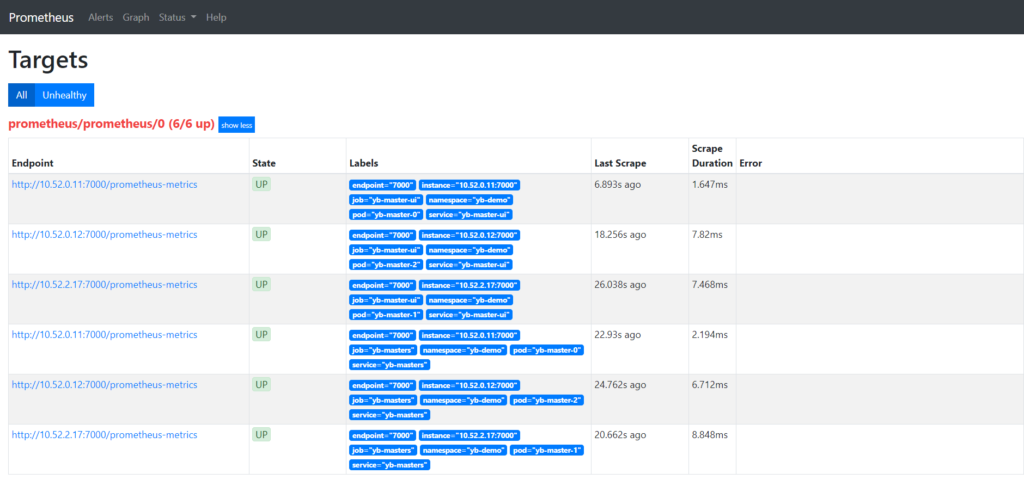Open the Help menu item

coord(216,17)
